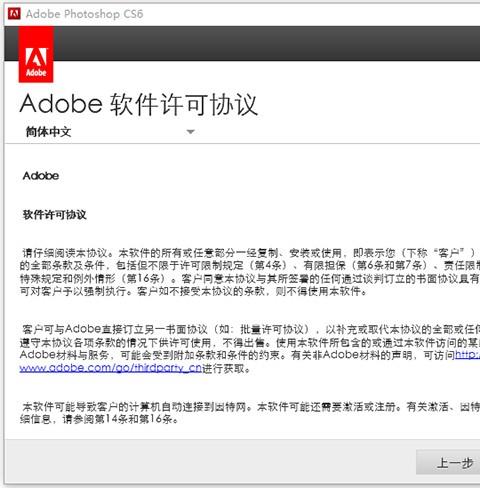
Task: Click the line '细信息，请参阅第14条和第16条'
Action: 99,419
